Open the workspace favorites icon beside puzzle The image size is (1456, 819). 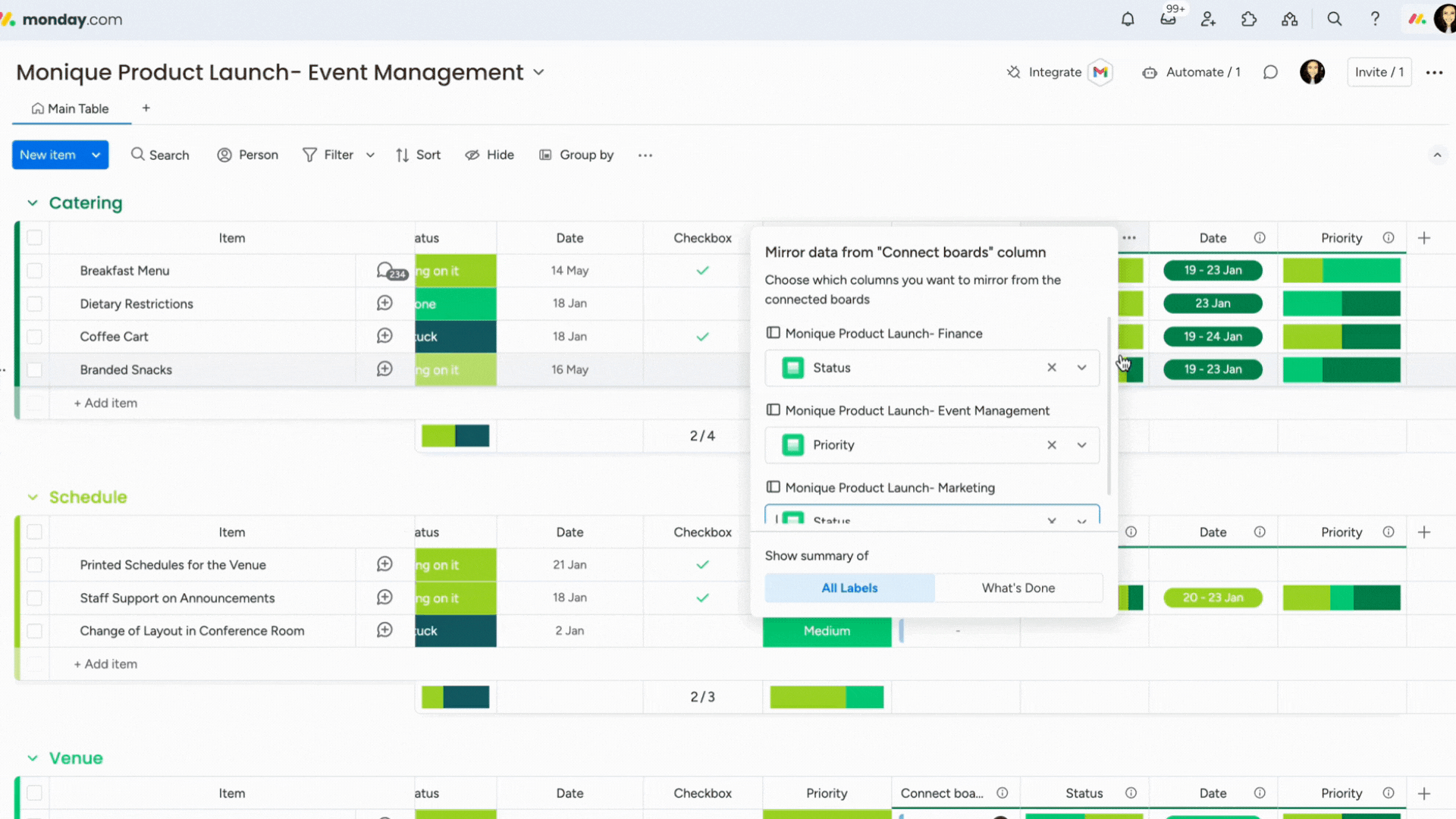(x=1290, y=20)
